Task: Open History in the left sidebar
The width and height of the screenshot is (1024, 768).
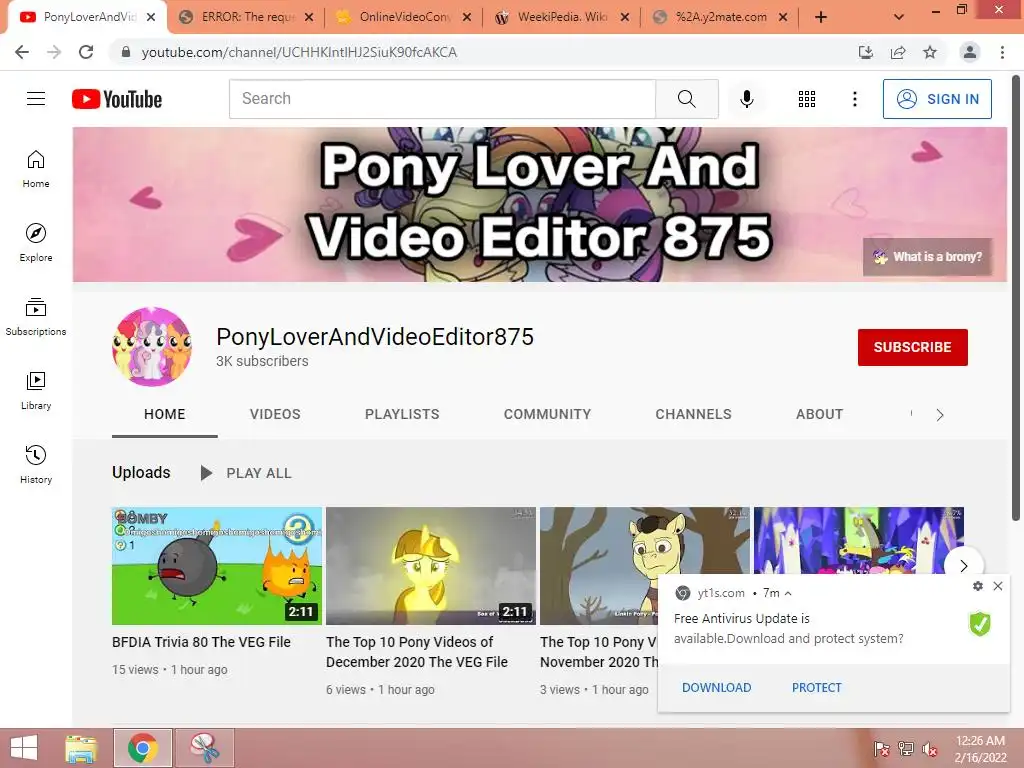Action: coord(36,464)
